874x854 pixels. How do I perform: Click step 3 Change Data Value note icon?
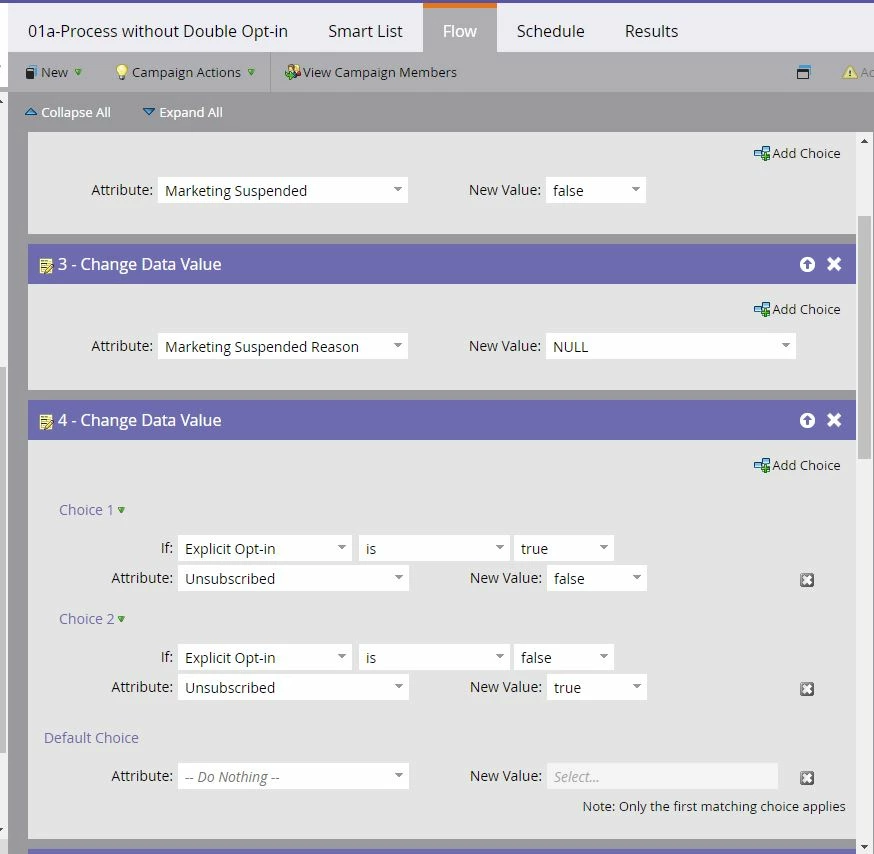click(46, 265)
